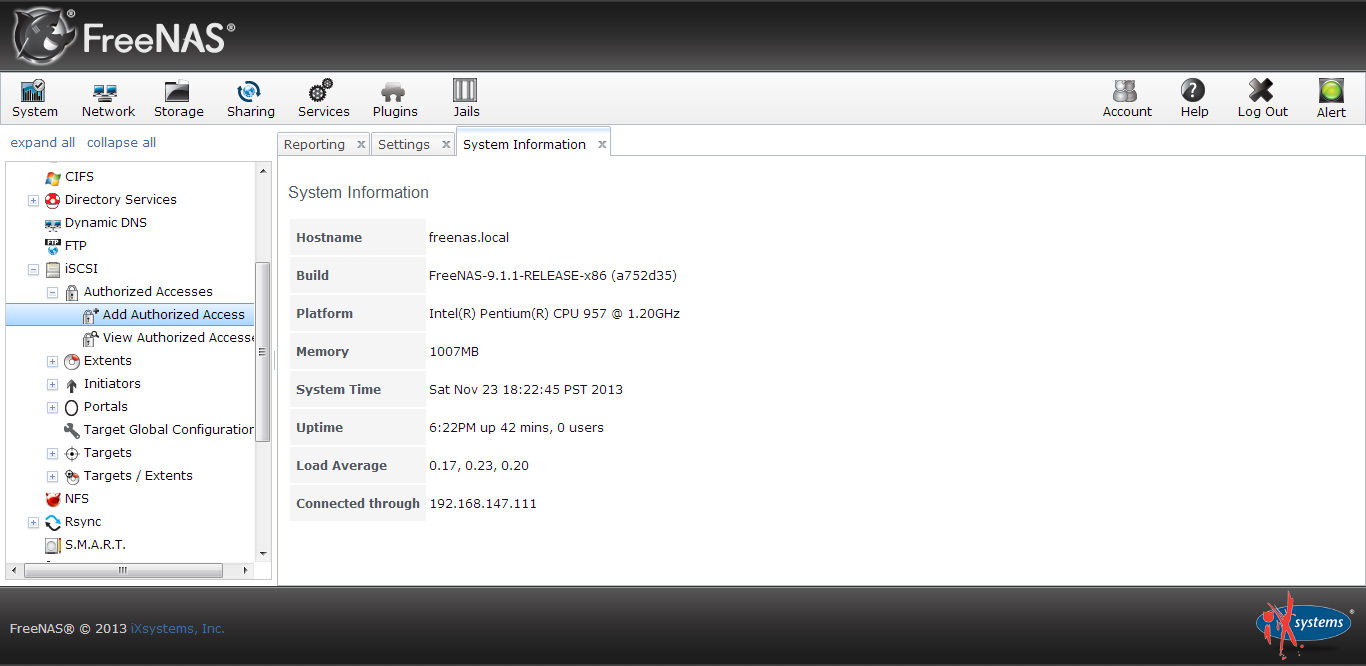Expand the Portals node
The image size is (1366, 666).
pos(52,407)
